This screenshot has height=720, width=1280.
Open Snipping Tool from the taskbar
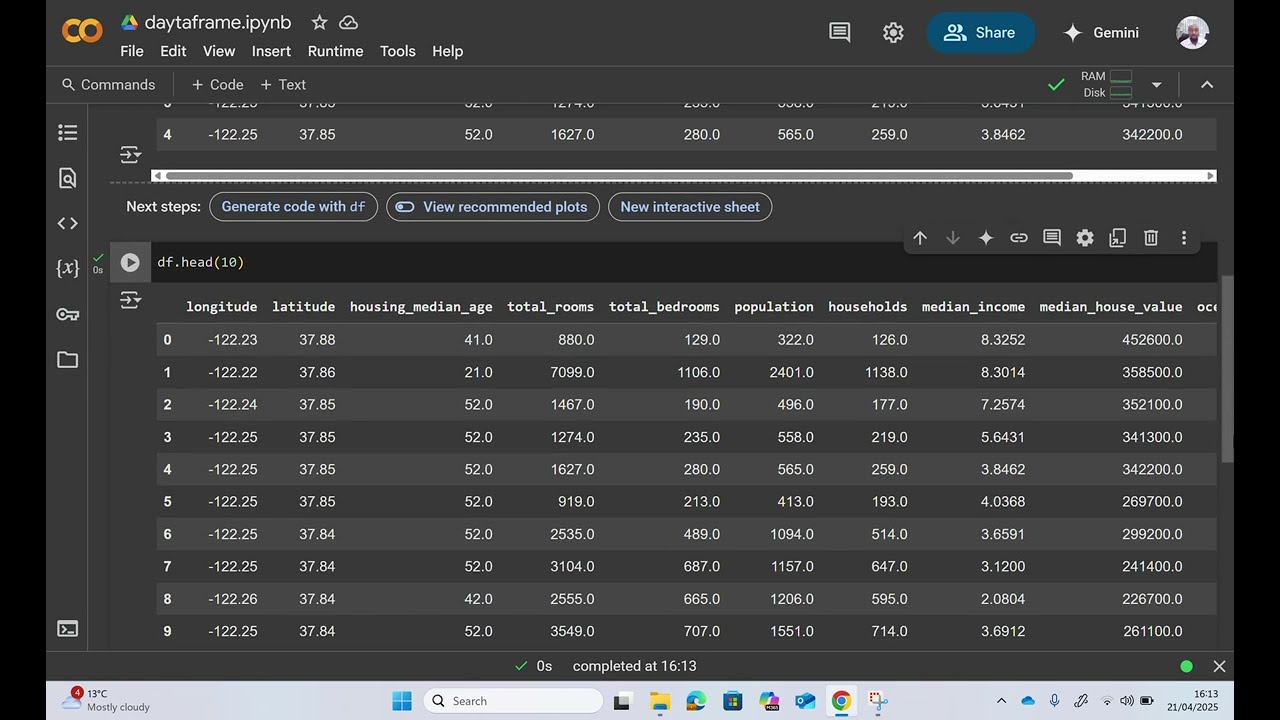878,701
